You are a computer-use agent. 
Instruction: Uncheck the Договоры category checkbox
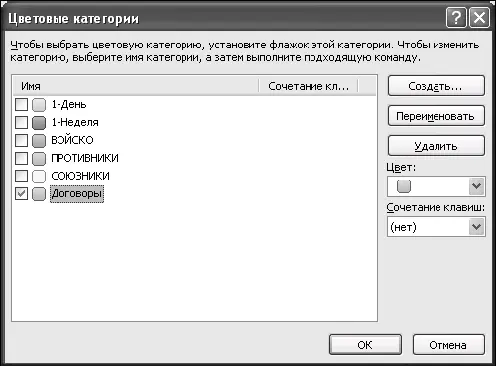pos(21,194)
